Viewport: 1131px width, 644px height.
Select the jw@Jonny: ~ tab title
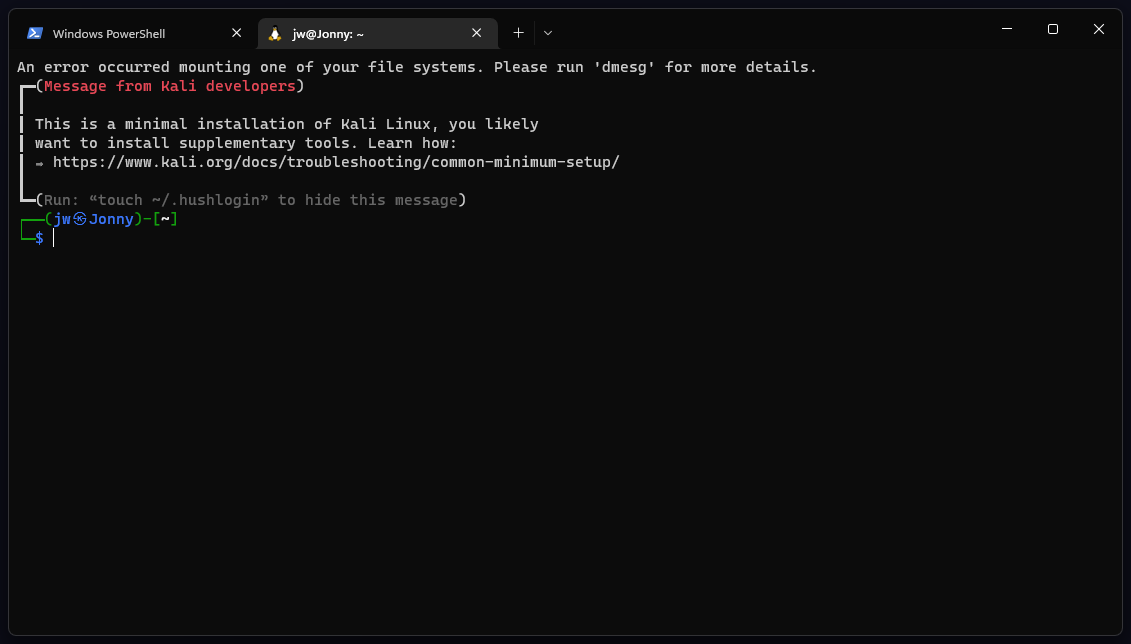(x=328, y=34)
